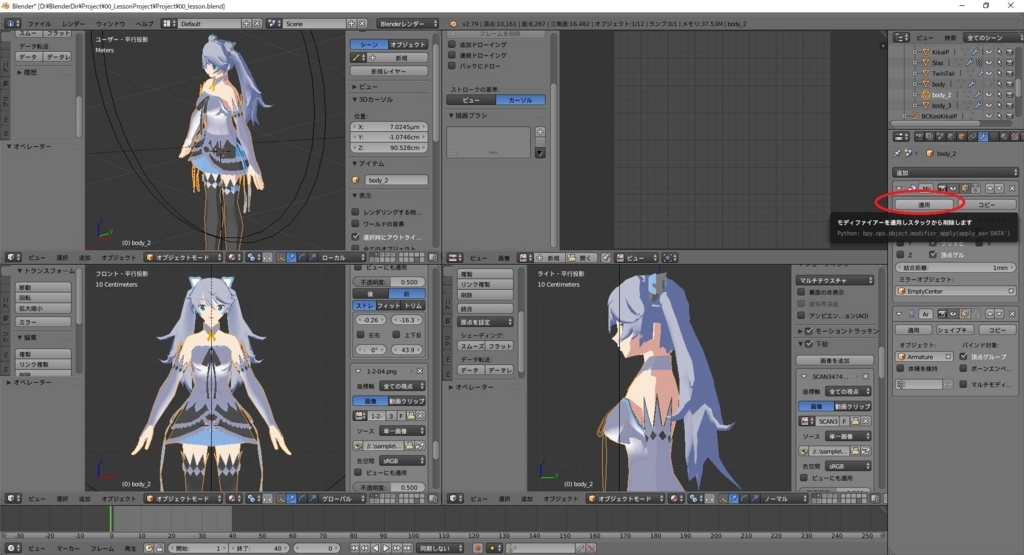
Task: Clear EmptyCenter mirror object field
Action: coord(1011,291)
